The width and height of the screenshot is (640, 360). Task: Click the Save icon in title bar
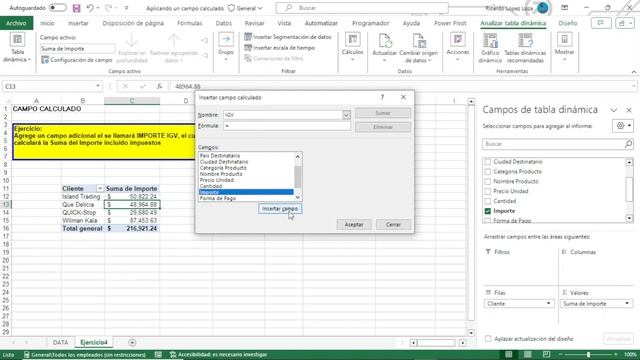(x=76, y=8)
